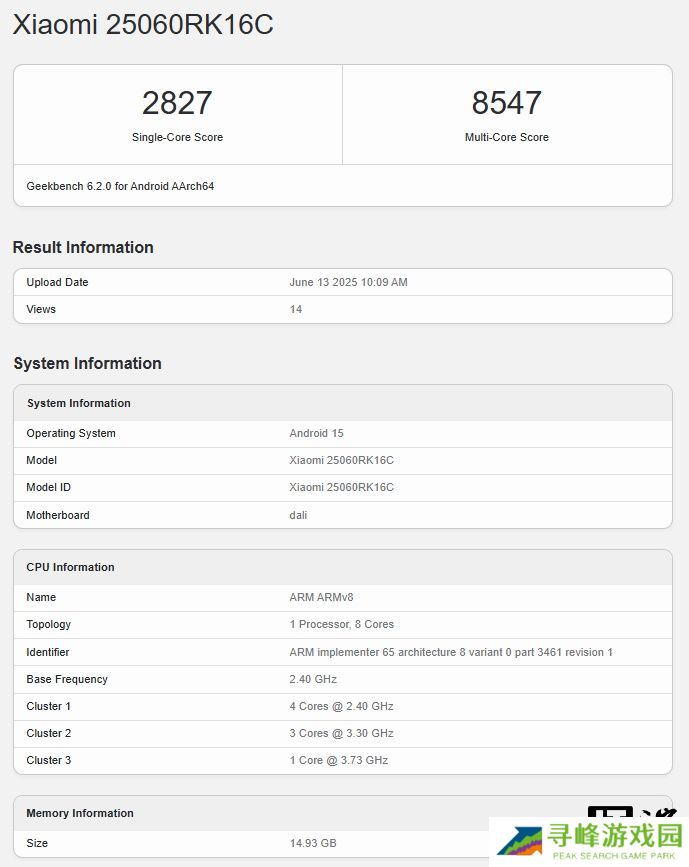Click the Model ID value Xiaomi 25060RK16C

(341, 487)
